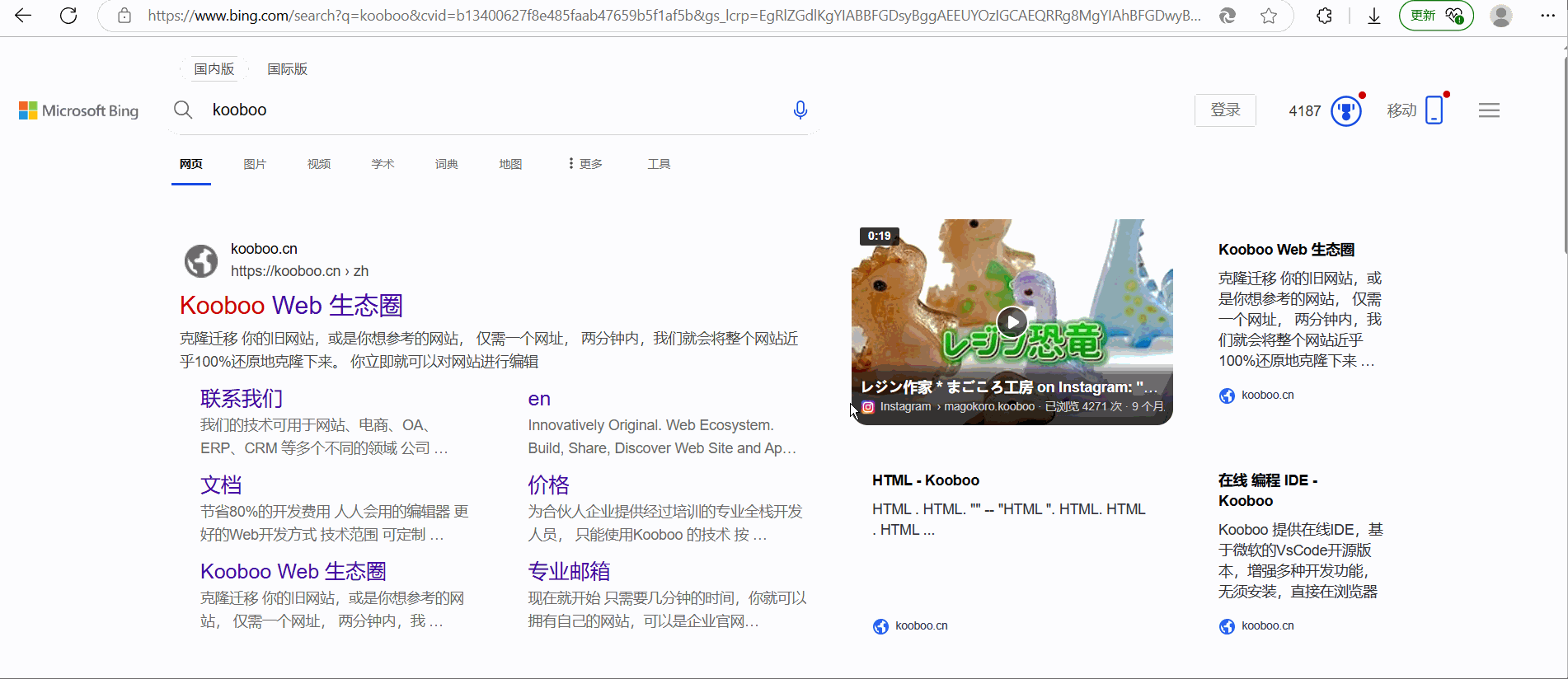Switch to the 词典 tab
This screenshot has height=679, width=1568.
point(447,164)
